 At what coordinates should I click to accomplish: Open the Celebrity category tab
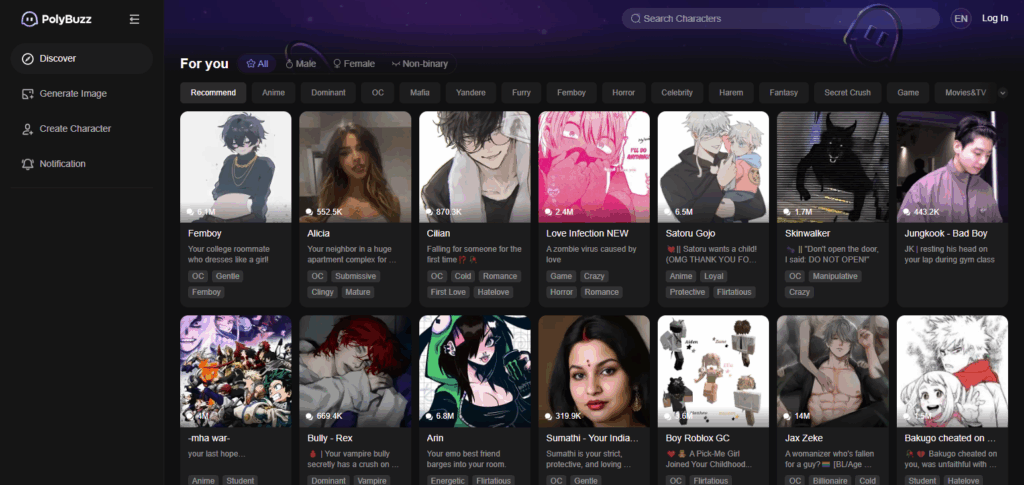point(677,93)
